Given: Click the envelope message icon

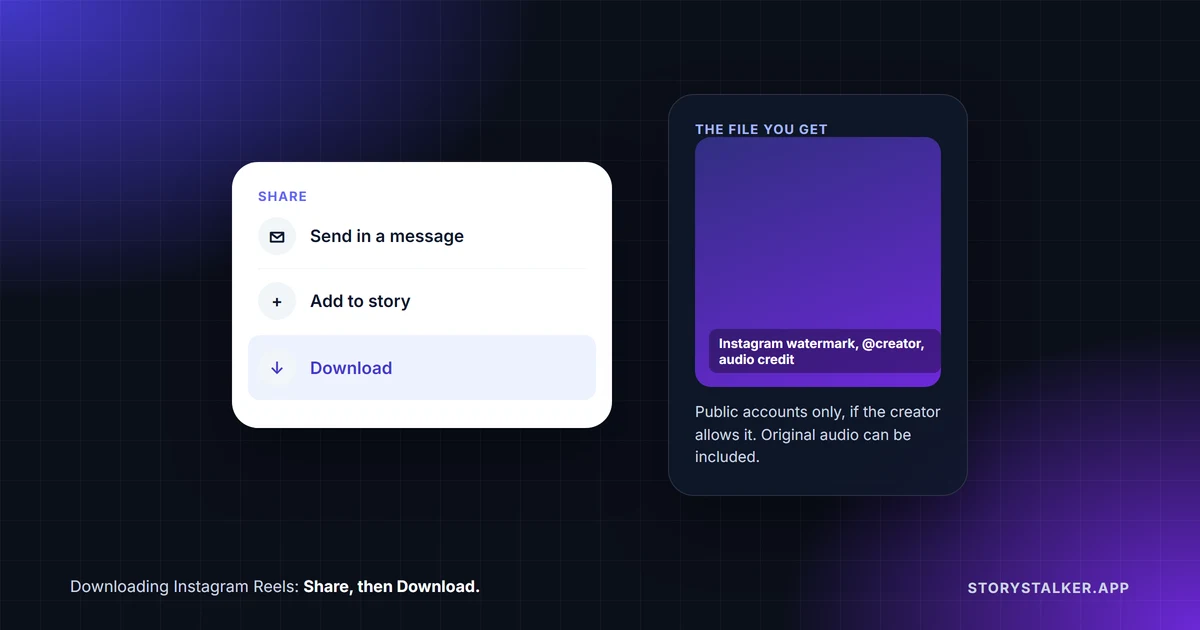Looking at the screenshot, I should click(277, 237).
